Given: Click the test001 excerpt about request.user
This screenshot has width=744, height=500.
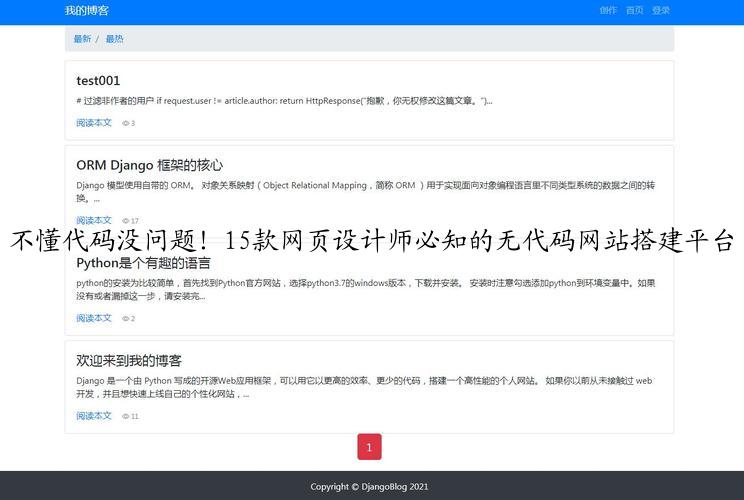Looking at the screenshot, I should pos(284,101).
